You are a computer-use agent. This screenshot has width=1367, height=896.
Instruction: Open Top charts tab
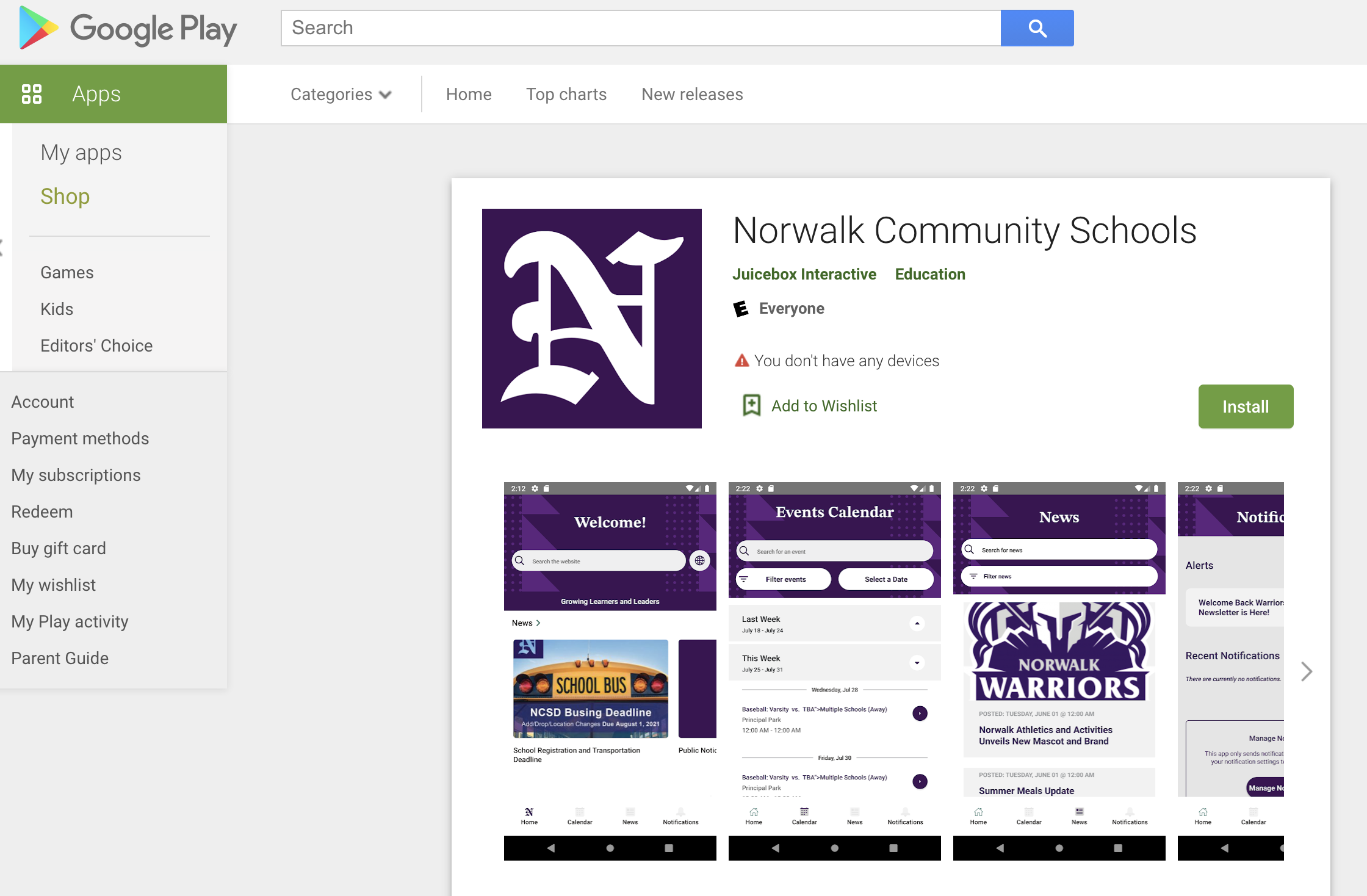(566, 94)
